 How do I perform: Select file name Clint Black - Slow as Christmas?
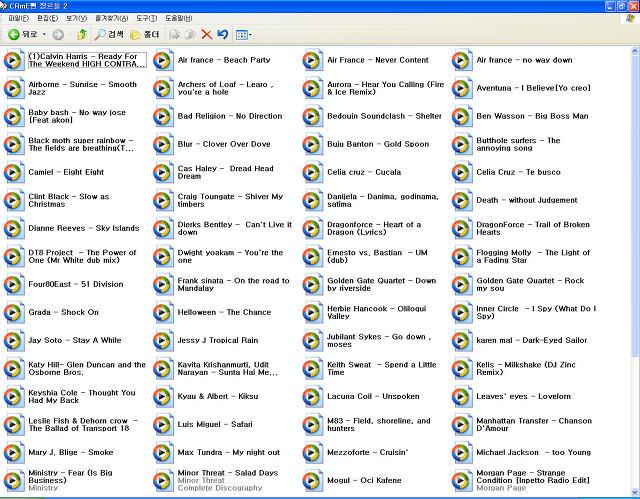pos(69,200)
